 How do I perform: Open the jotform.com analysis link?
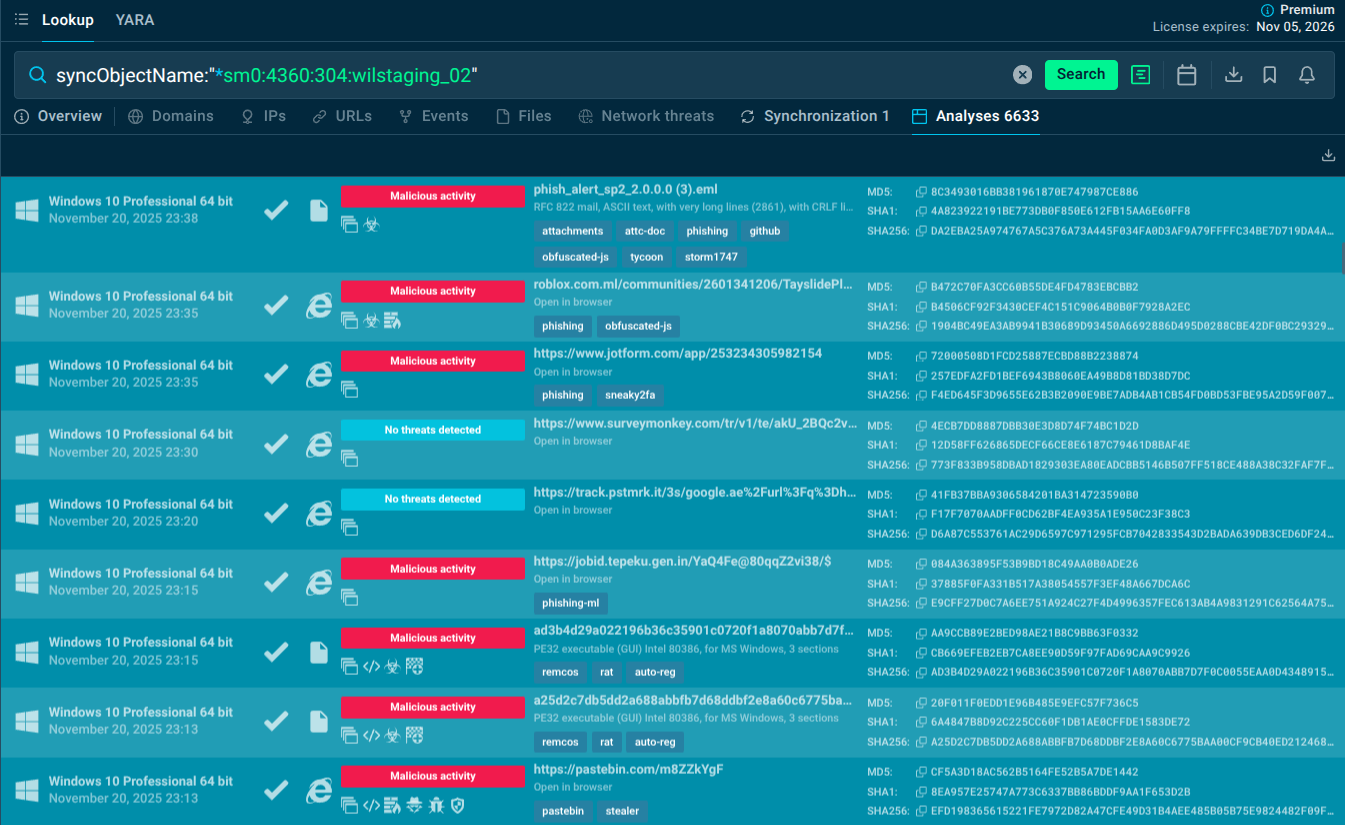[677, 354]
